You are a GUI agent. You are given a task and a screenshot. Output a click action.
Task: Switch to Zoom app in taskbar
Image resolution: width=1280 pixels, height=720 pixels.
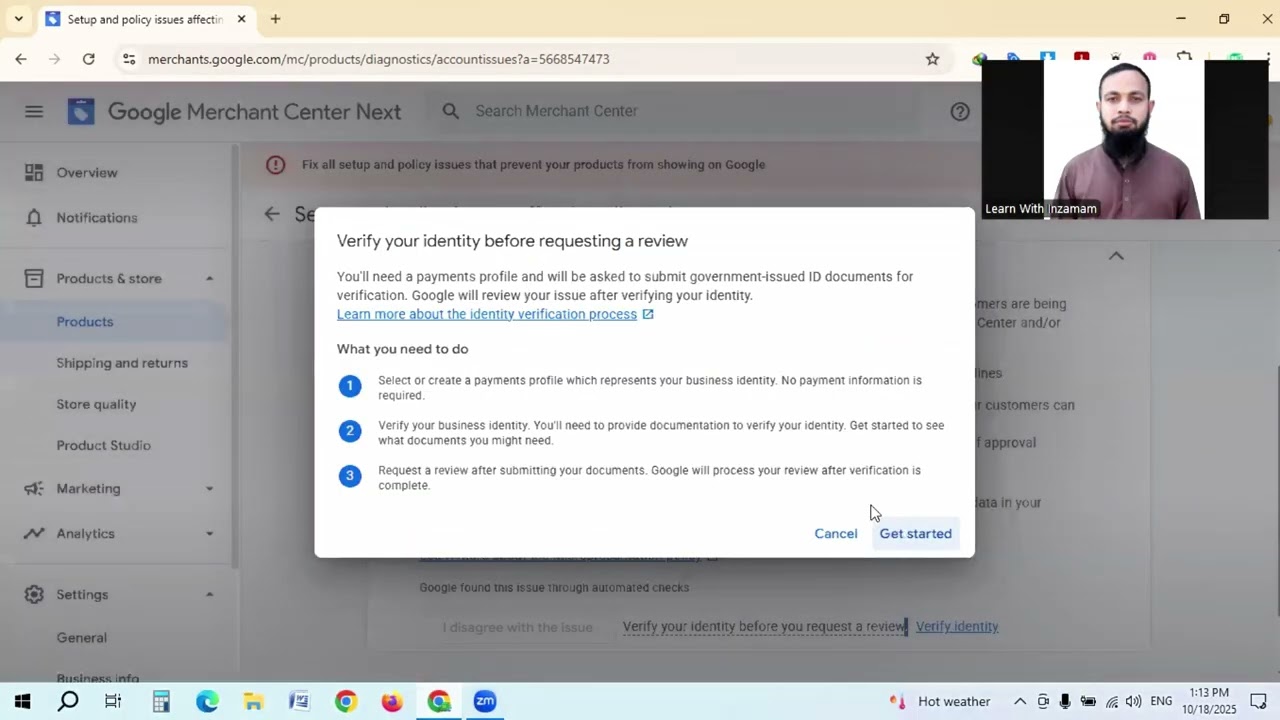pos(485,701)
